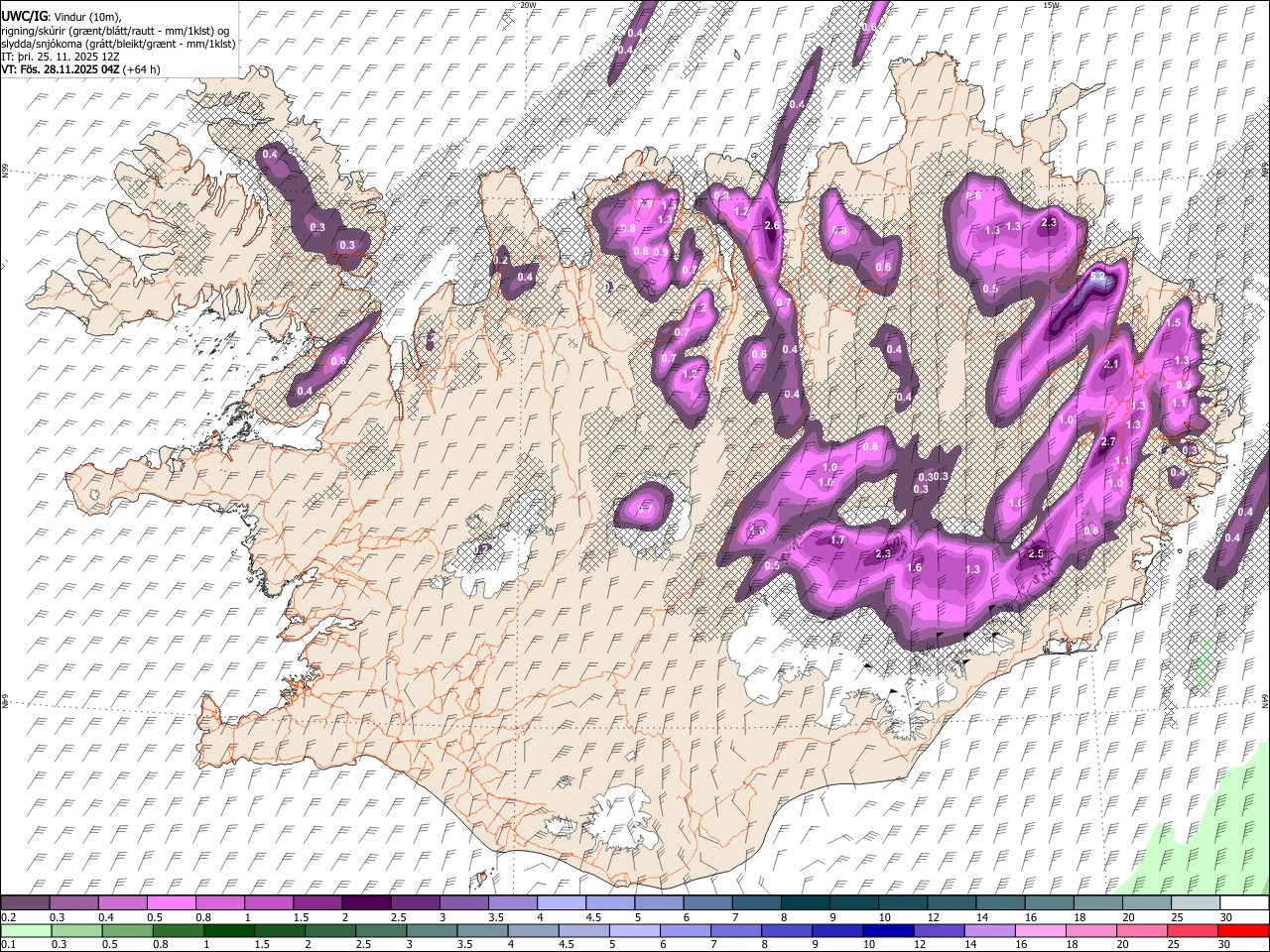The image size is (1270, 952).
Task: Click the '0.1' label under rain scale
Action: click(8, 945)
